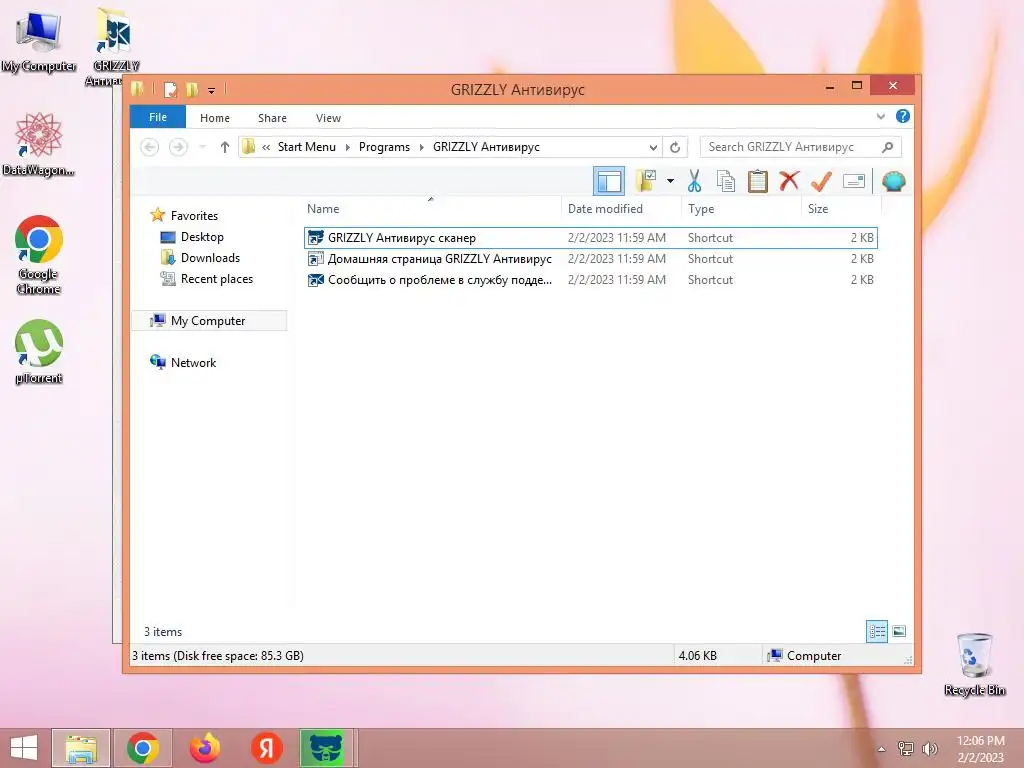The image size is (1024, 768).
Task: Open dropdown arrow next to folder options icon
Action: [x=670, y=181]
